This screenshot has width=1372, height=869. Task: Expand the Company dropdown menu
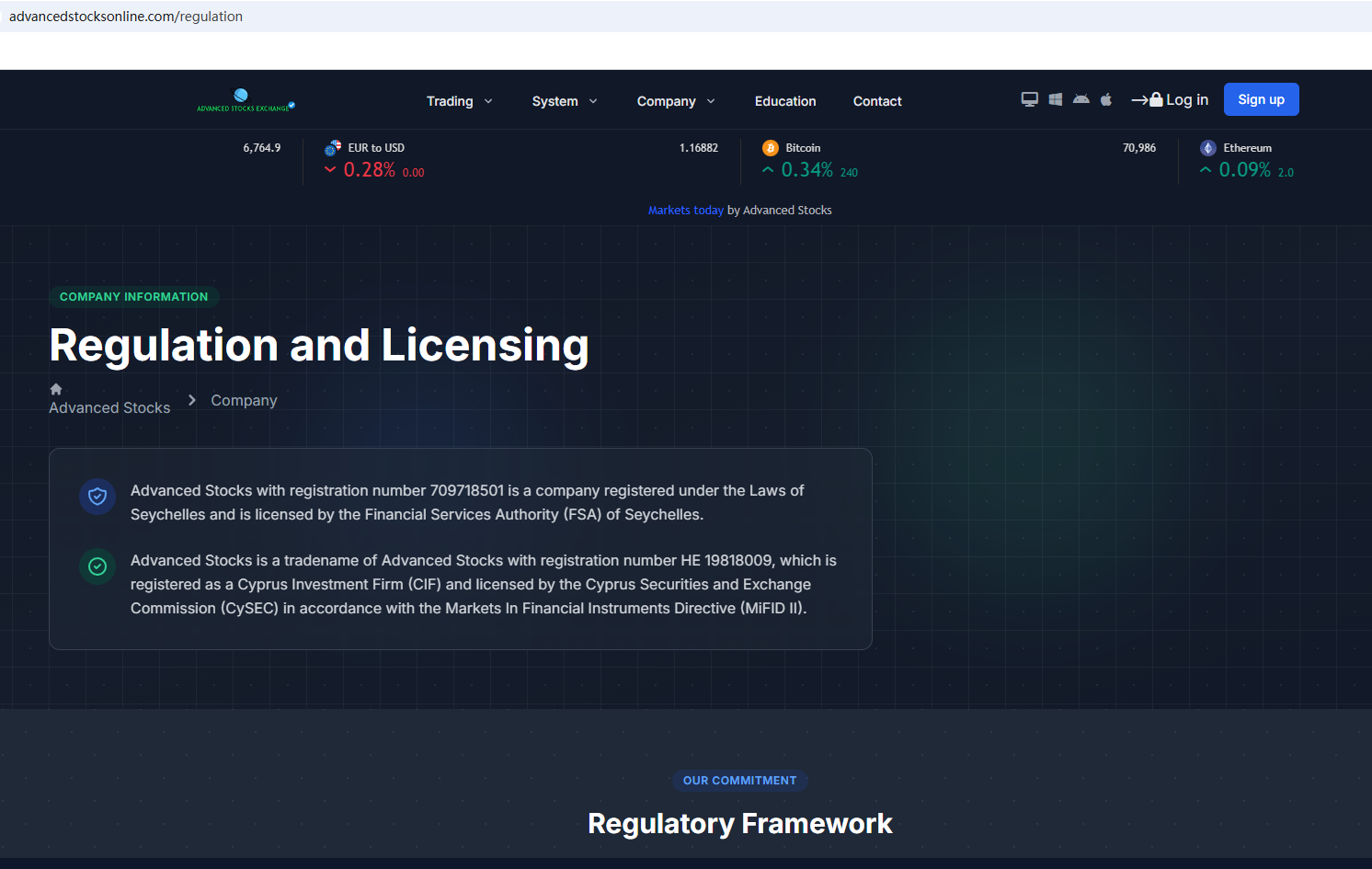point(675,101)
